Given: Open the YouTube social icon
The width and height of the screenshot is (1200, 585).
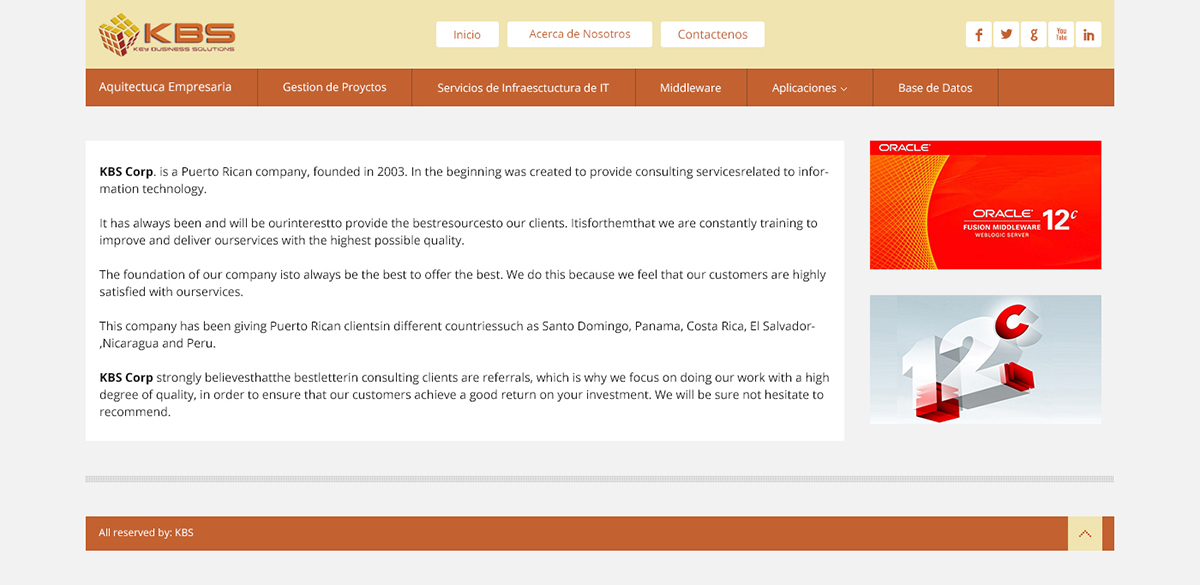Looking at the screenshot, I should (1061, 35).
